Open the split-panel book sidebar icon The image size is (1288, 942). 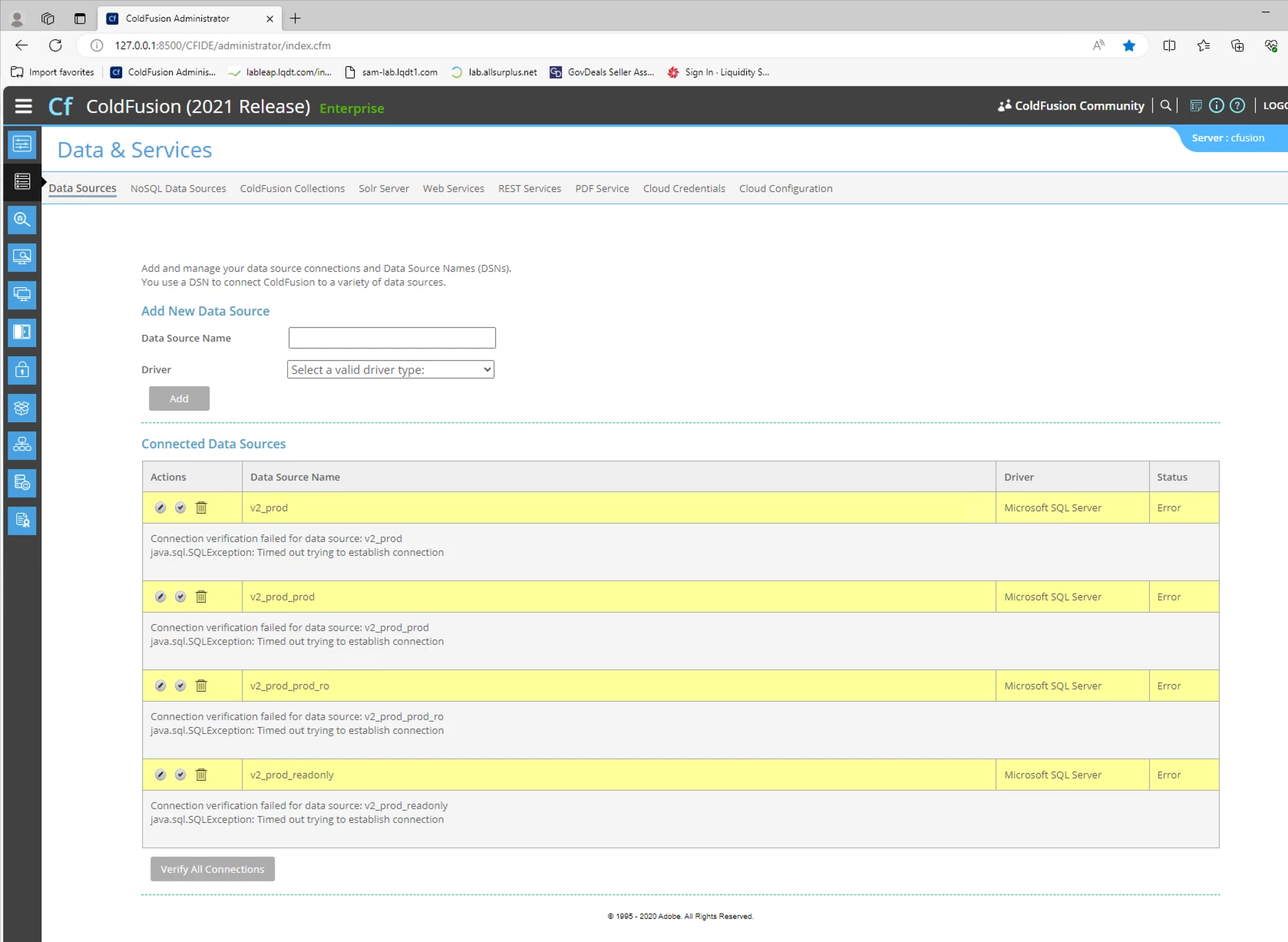[x=22, y=332]
